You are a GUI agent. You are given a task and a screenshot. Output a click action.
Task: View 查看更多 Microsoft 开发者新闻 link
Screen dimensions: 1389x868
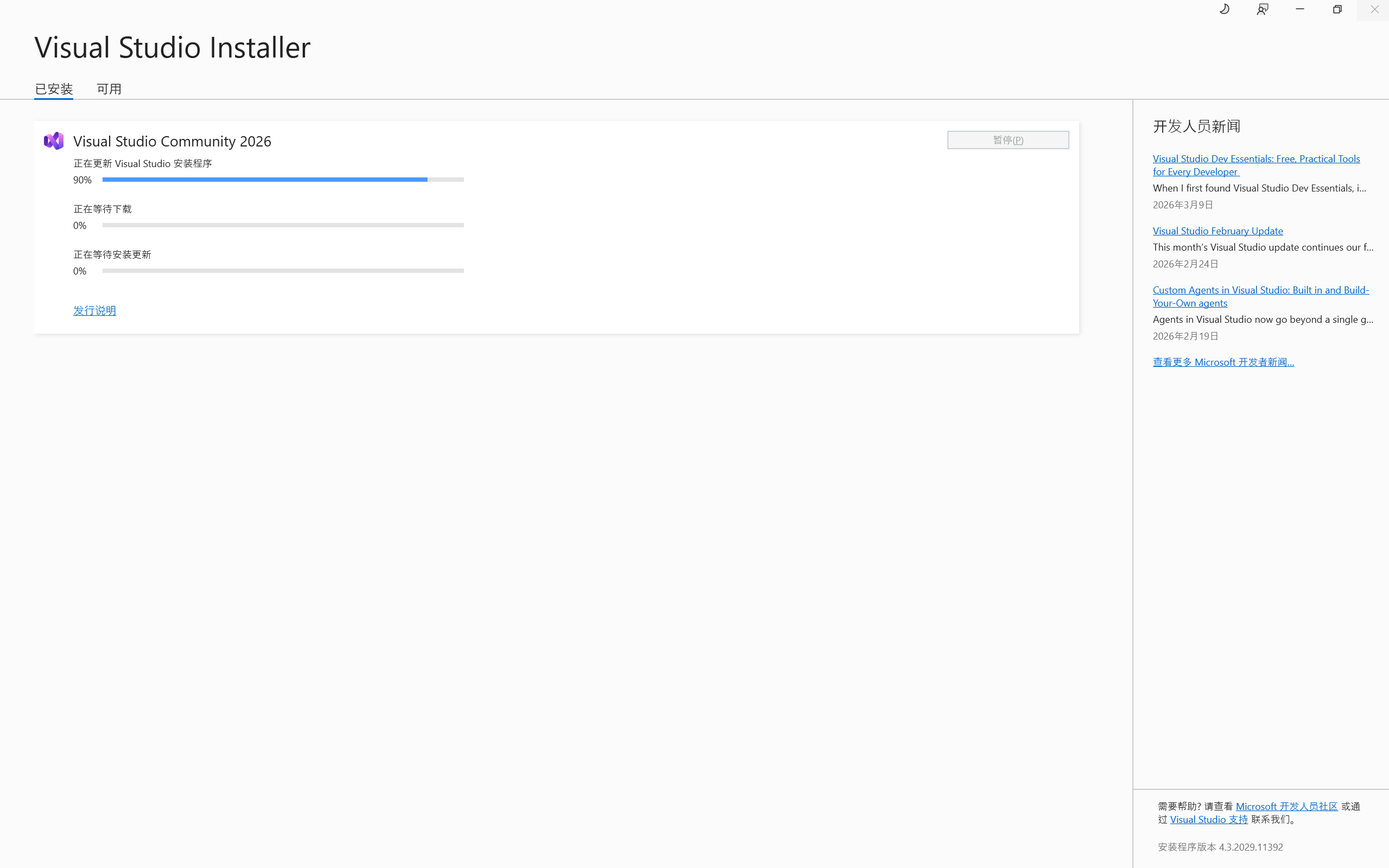pyautogui.click(x=1223, y=362)
